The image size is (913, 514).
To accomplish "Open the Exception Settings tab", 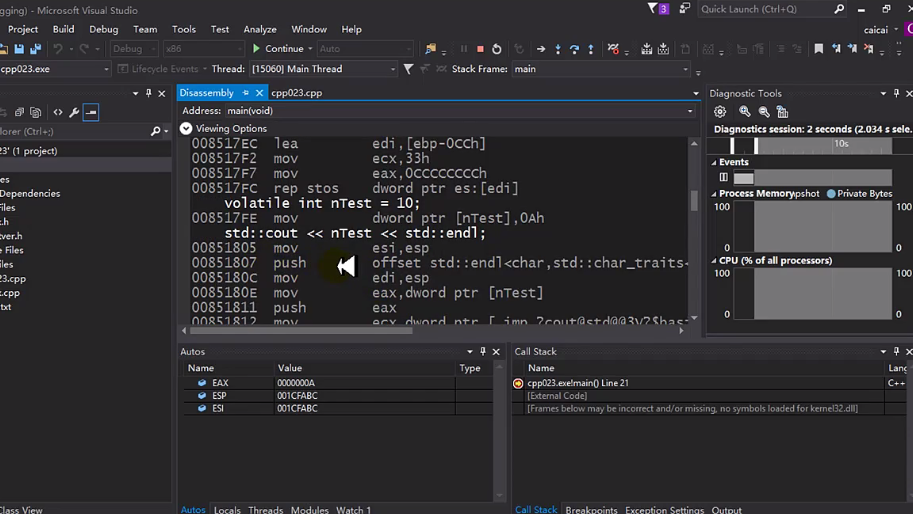I will point(664,509).
